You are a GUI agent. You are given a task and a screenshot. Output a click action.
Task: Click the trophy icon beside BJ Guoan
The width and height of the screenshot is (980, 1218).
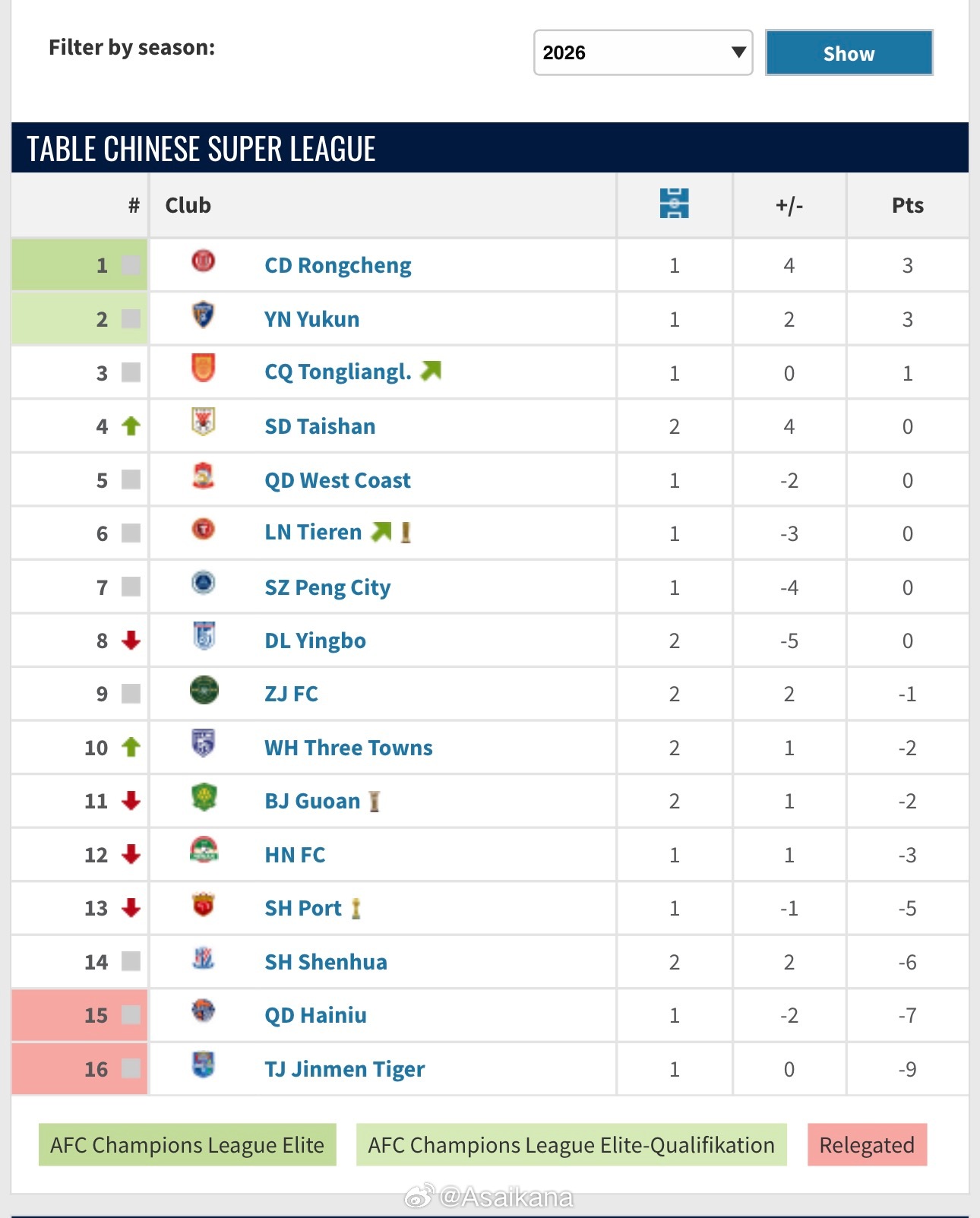(x=374, y=802)
